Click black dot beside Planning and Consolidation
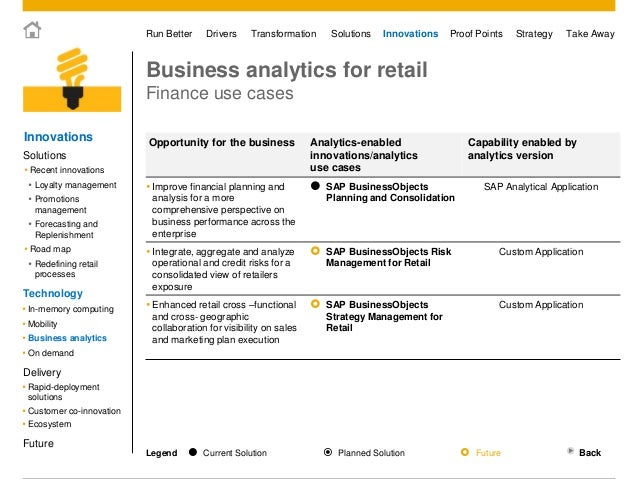638x479 pixels. [315, 186]
